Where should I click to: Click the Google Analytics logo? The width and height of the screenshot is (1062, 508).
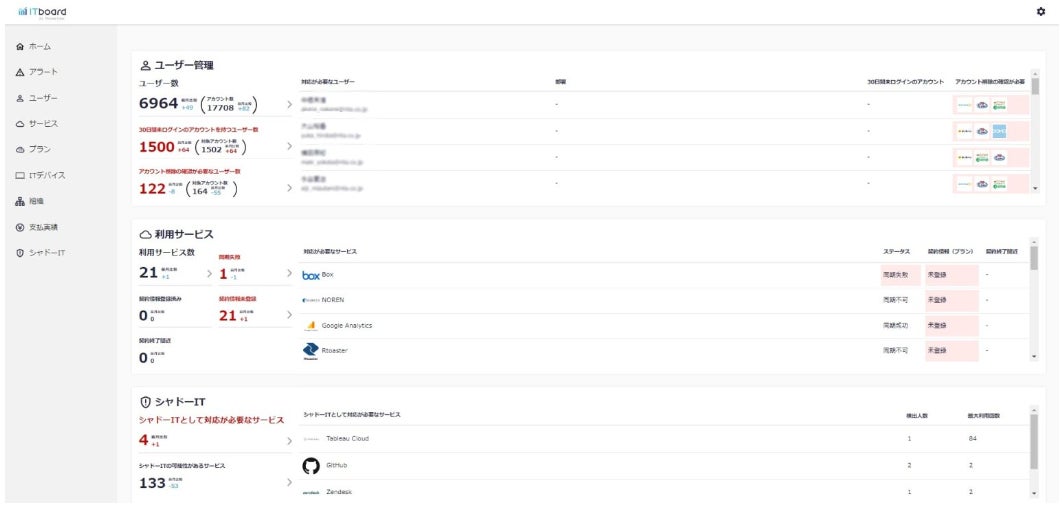tap(311, 326)
